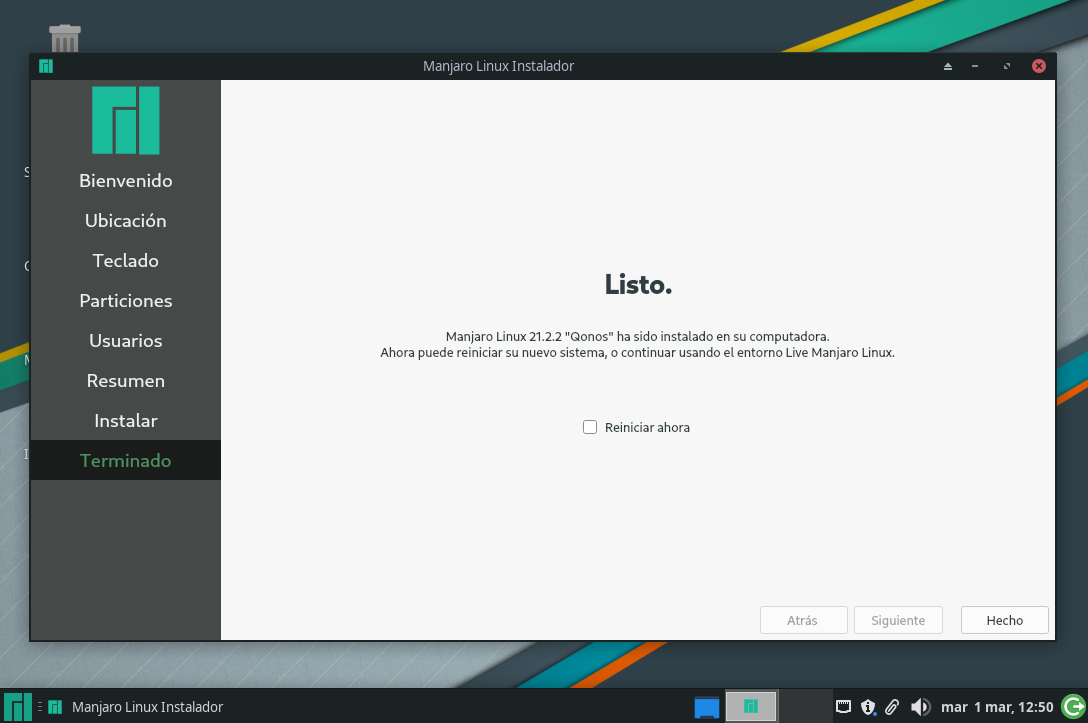Click the Hecho button to finish installation
The width and height of the screenshot is (1088, 723).
[1004, 620]
